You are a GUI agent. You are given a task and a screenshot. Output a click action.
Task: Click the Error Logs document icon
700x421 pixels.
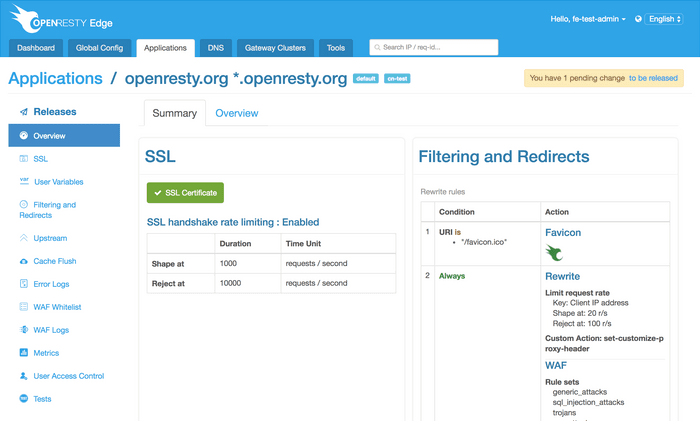[24, 283]
